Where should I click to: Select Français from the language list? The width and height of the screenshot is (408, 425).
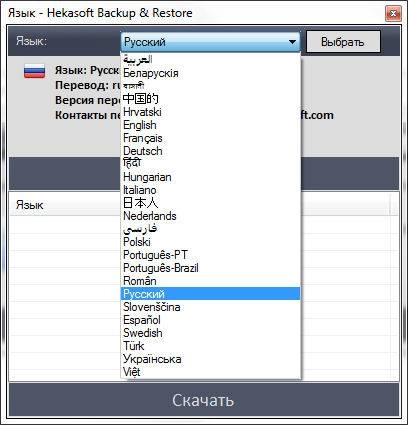211,138
